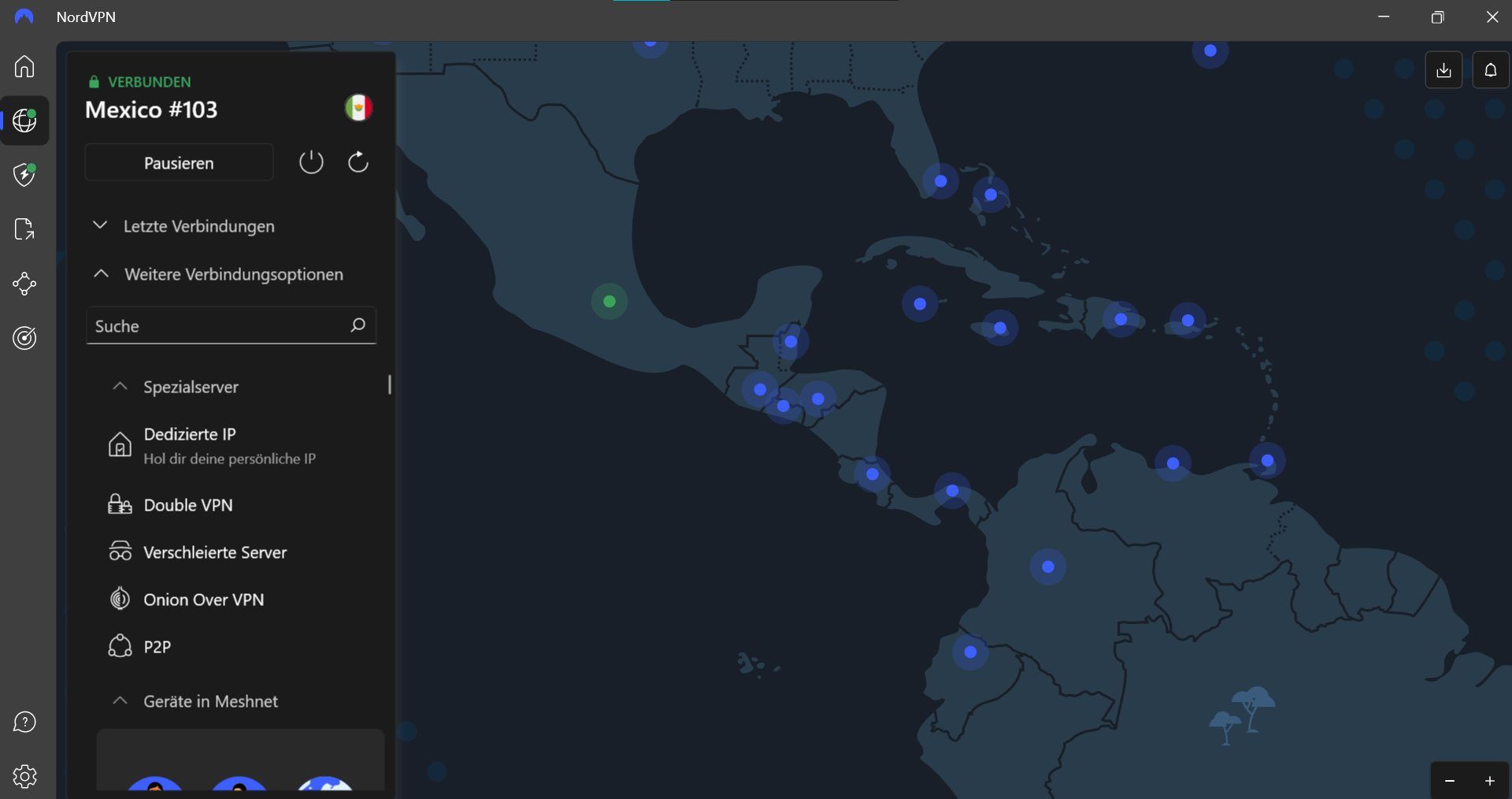This screenshot has height=799, width=1512.
Task: Click the disconnect power icon
Action: tap(311, 162)
